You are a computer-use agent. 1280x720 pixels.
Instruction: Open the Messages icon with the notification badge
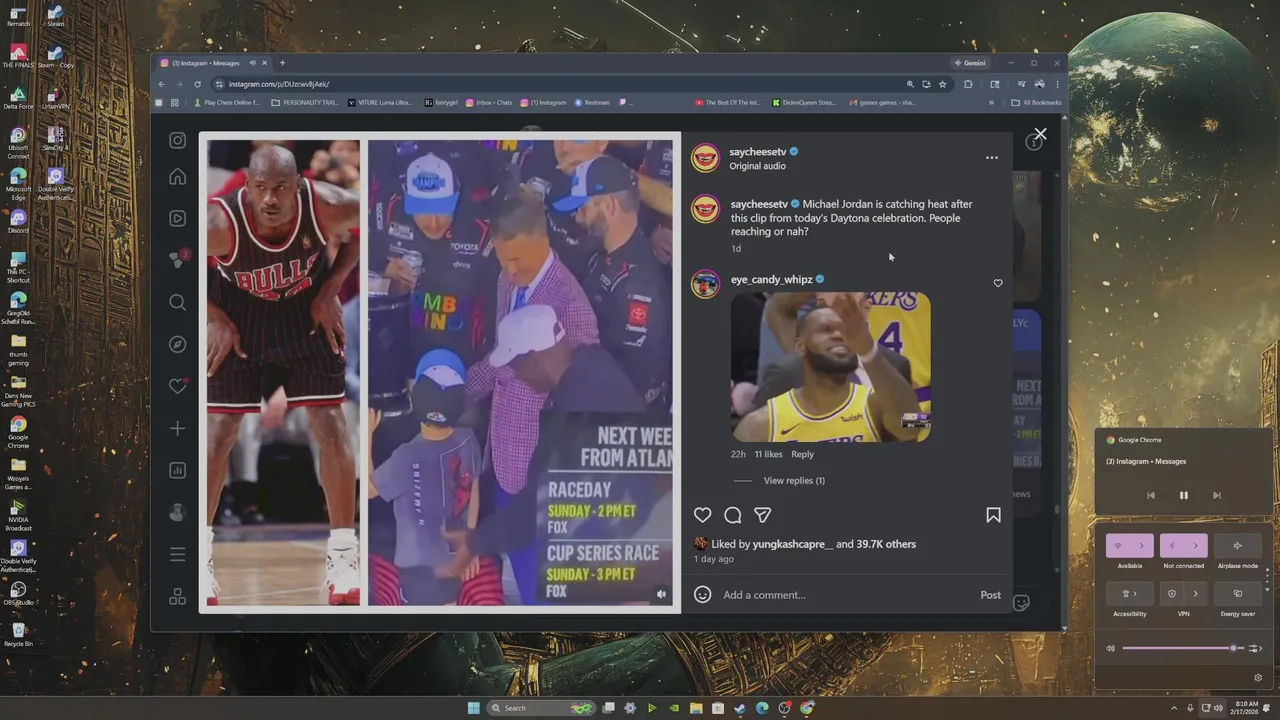coord(177,260)
